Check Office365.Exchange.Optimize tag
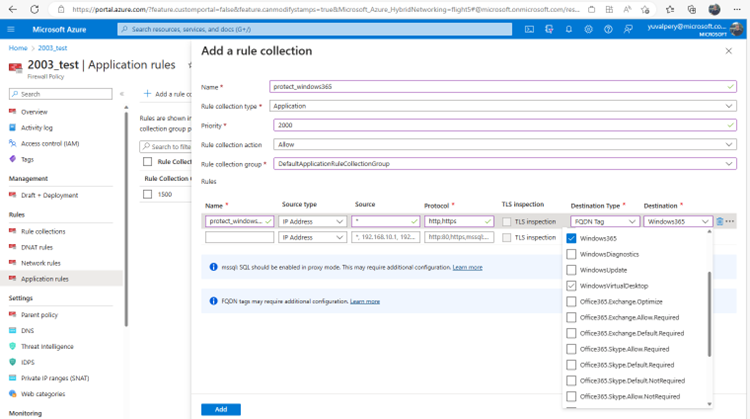 click(571, 301)
